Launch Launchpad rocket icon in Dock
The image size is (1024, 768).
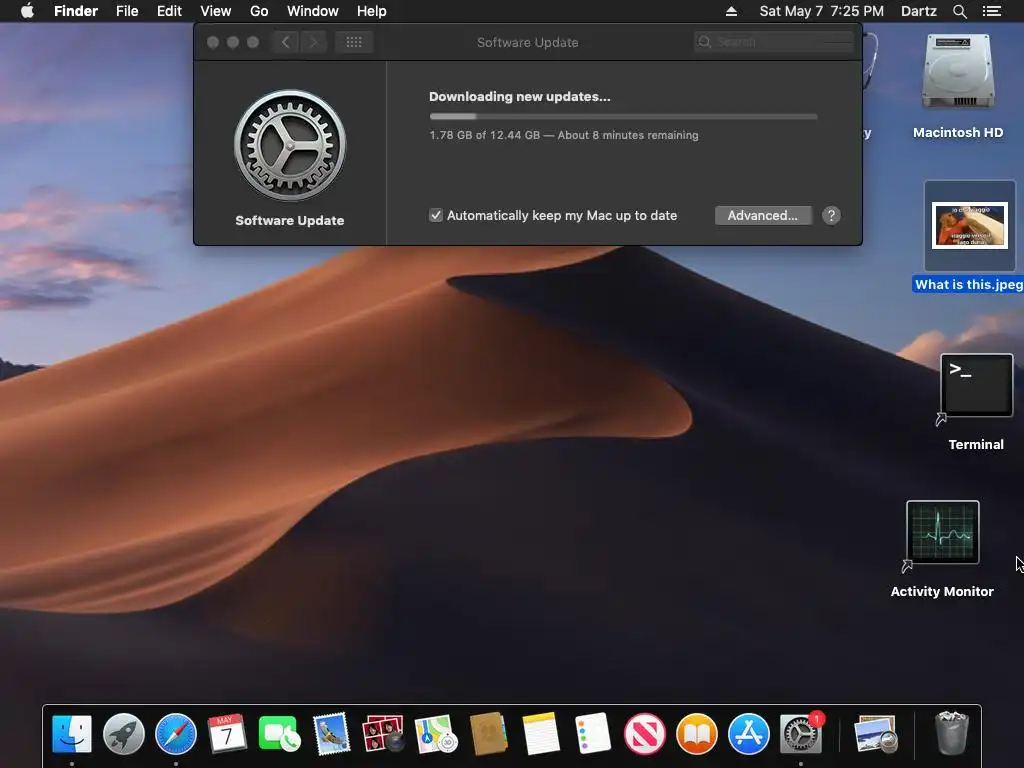[123, 734]
